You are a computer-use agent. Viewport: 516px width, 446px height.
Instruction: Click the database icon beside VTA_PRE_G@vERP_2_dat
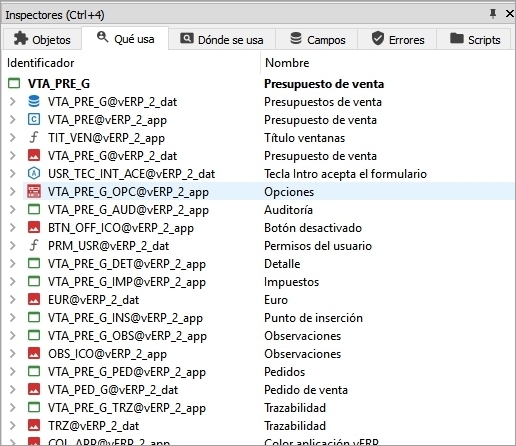(34, 101)
